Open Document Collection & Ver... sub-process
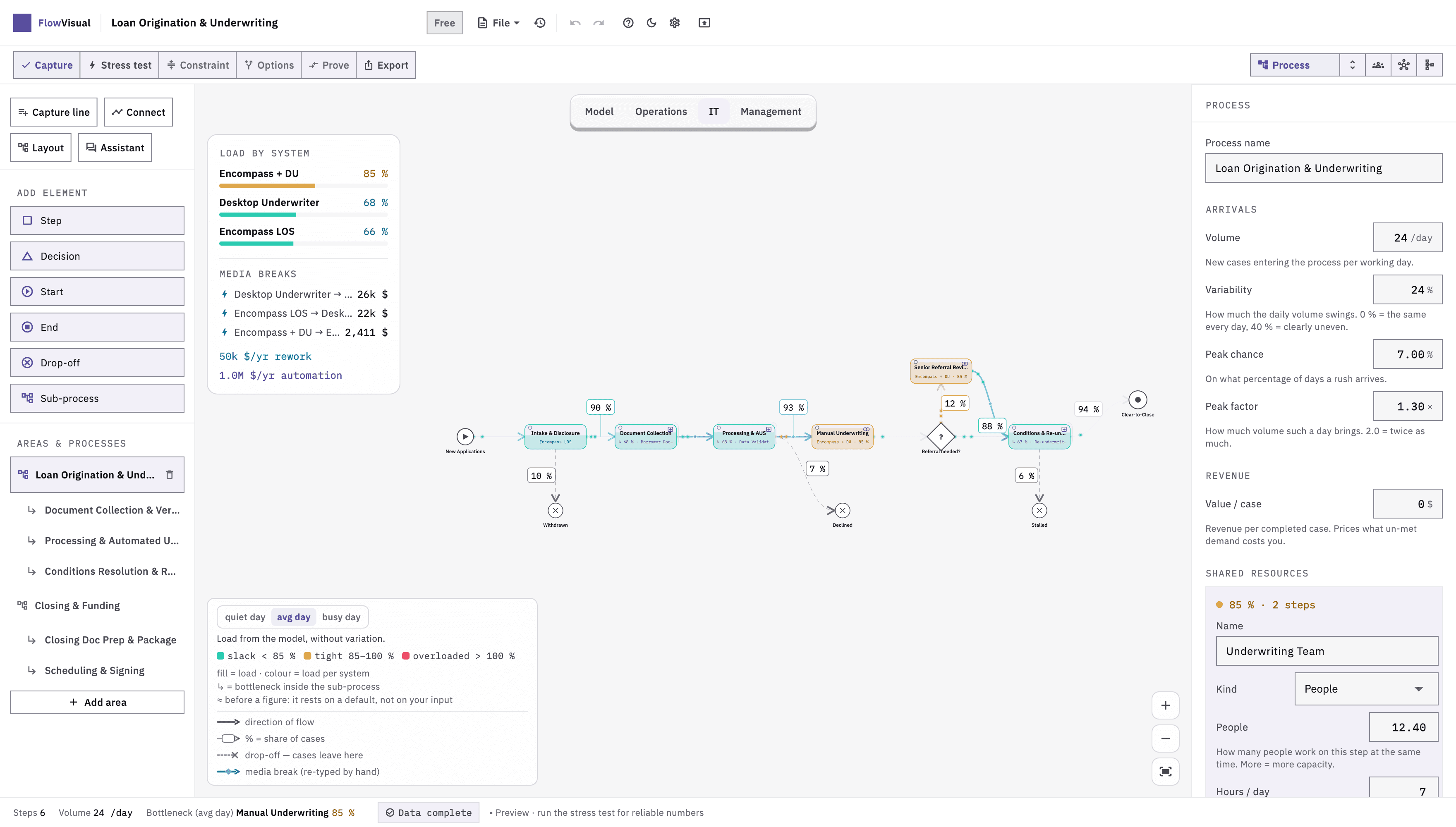The height and width of the screenshot is (827, 1456). [x=112, y=510]
